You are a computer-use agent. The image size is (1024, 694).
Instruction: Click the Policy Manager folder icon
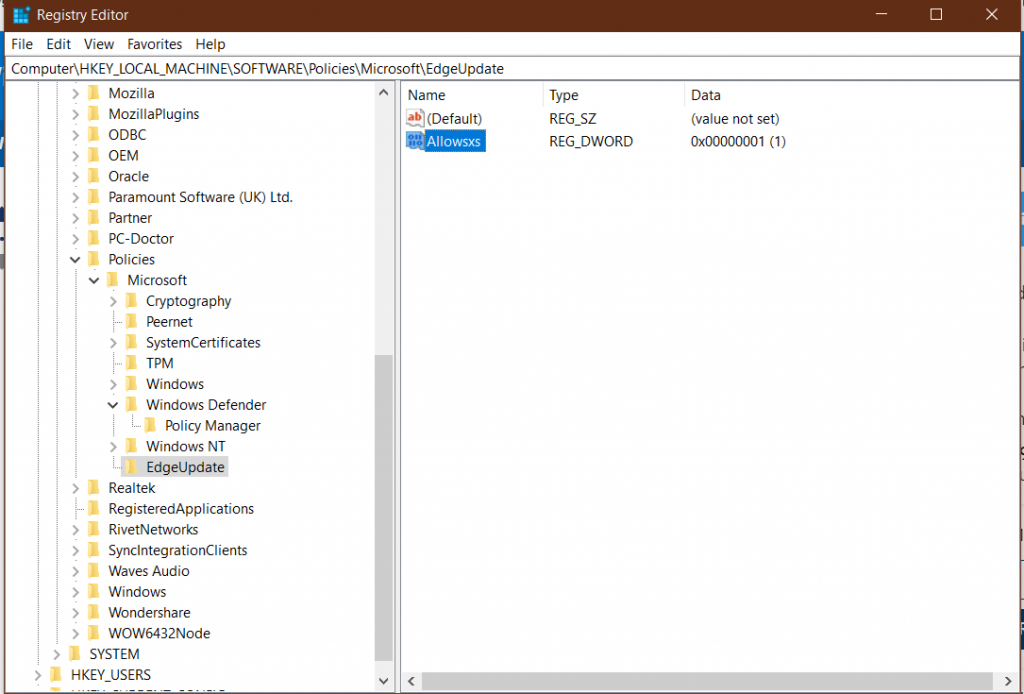point(151,426)
